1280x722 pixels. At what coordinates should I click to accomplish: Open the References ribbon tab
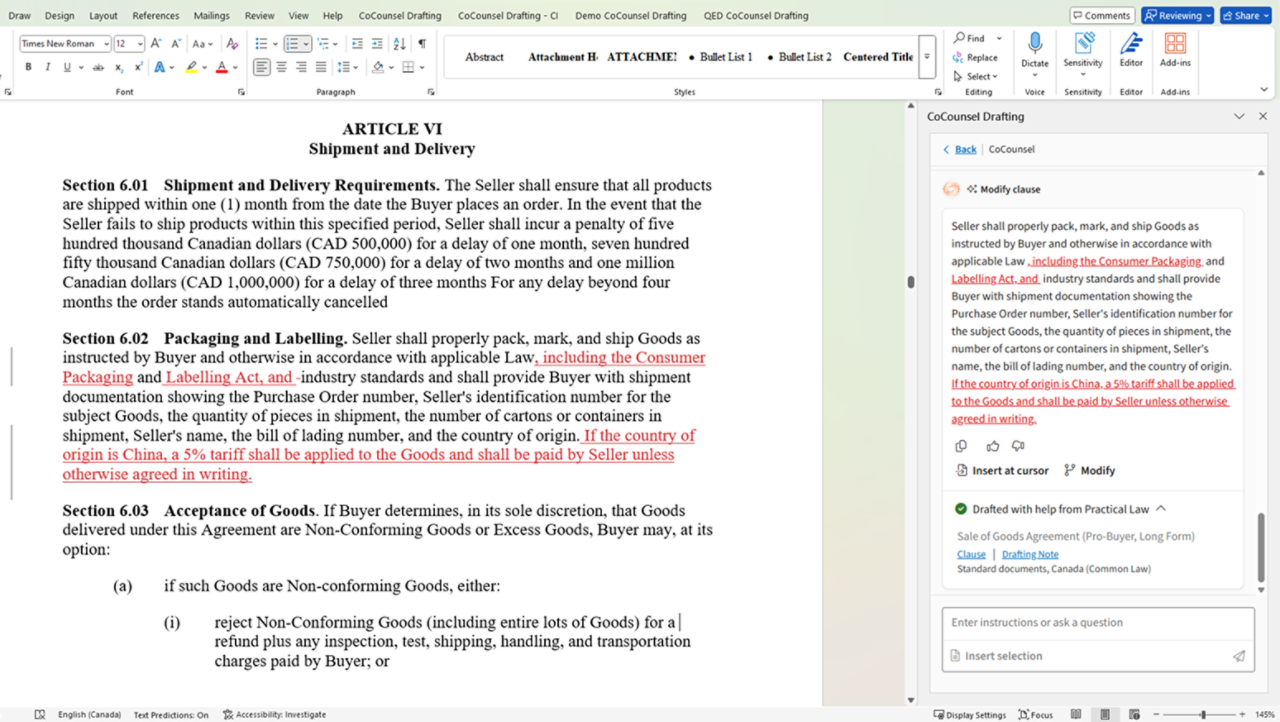click(156, 16)
